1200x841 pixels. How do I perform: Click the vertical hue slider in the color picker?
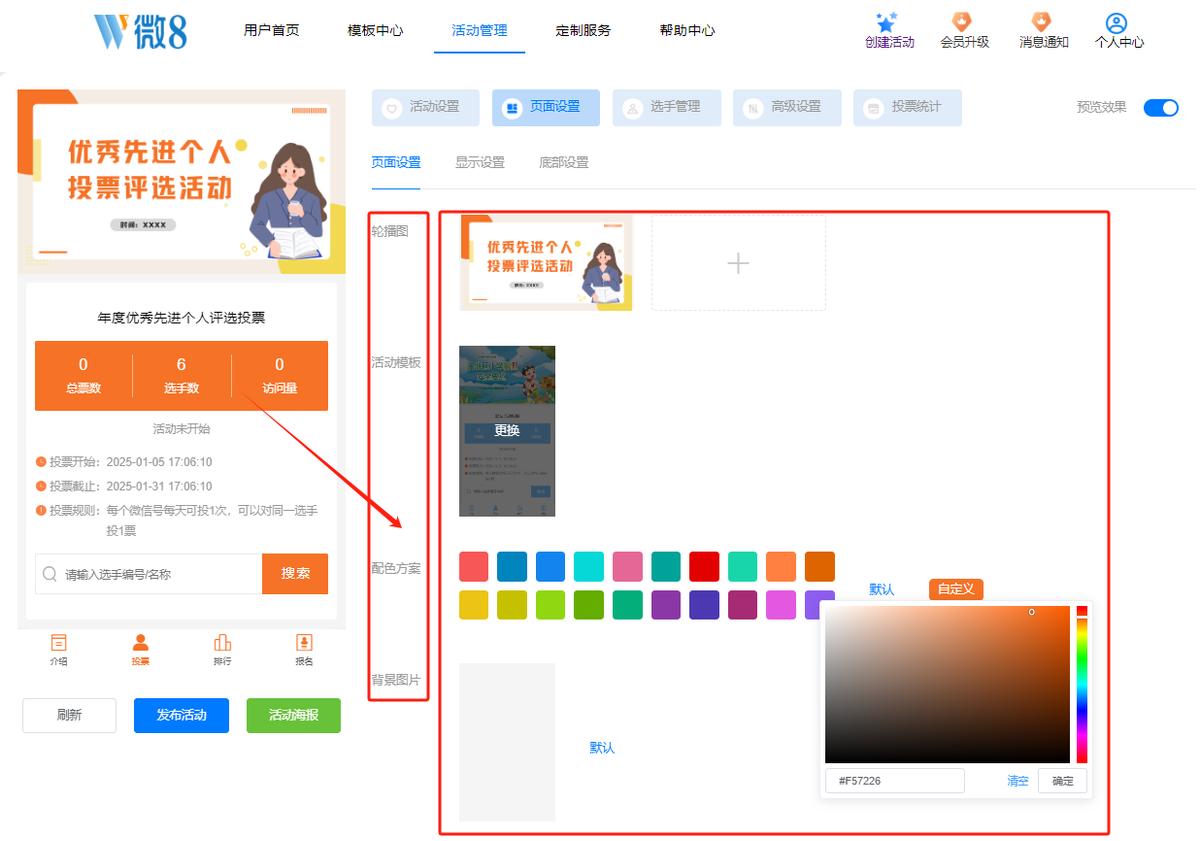[1082, 684]
